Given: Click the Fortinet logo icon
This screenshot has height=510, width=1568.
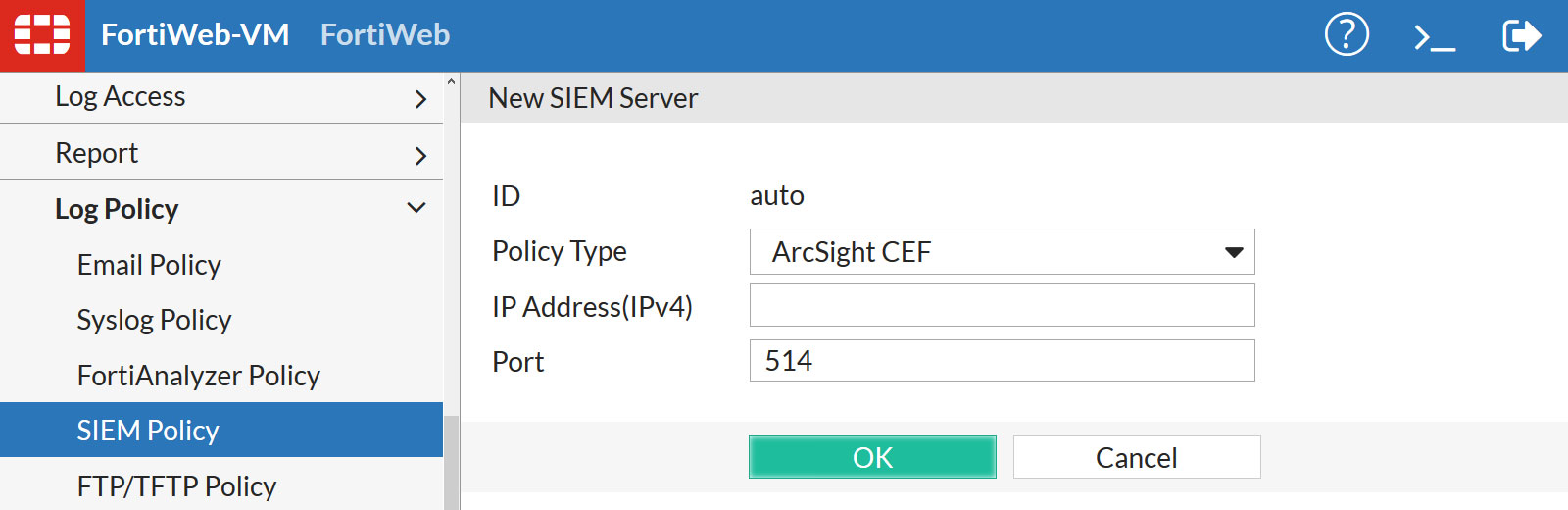Looking at the screenshot, I should tap(42, 35).
